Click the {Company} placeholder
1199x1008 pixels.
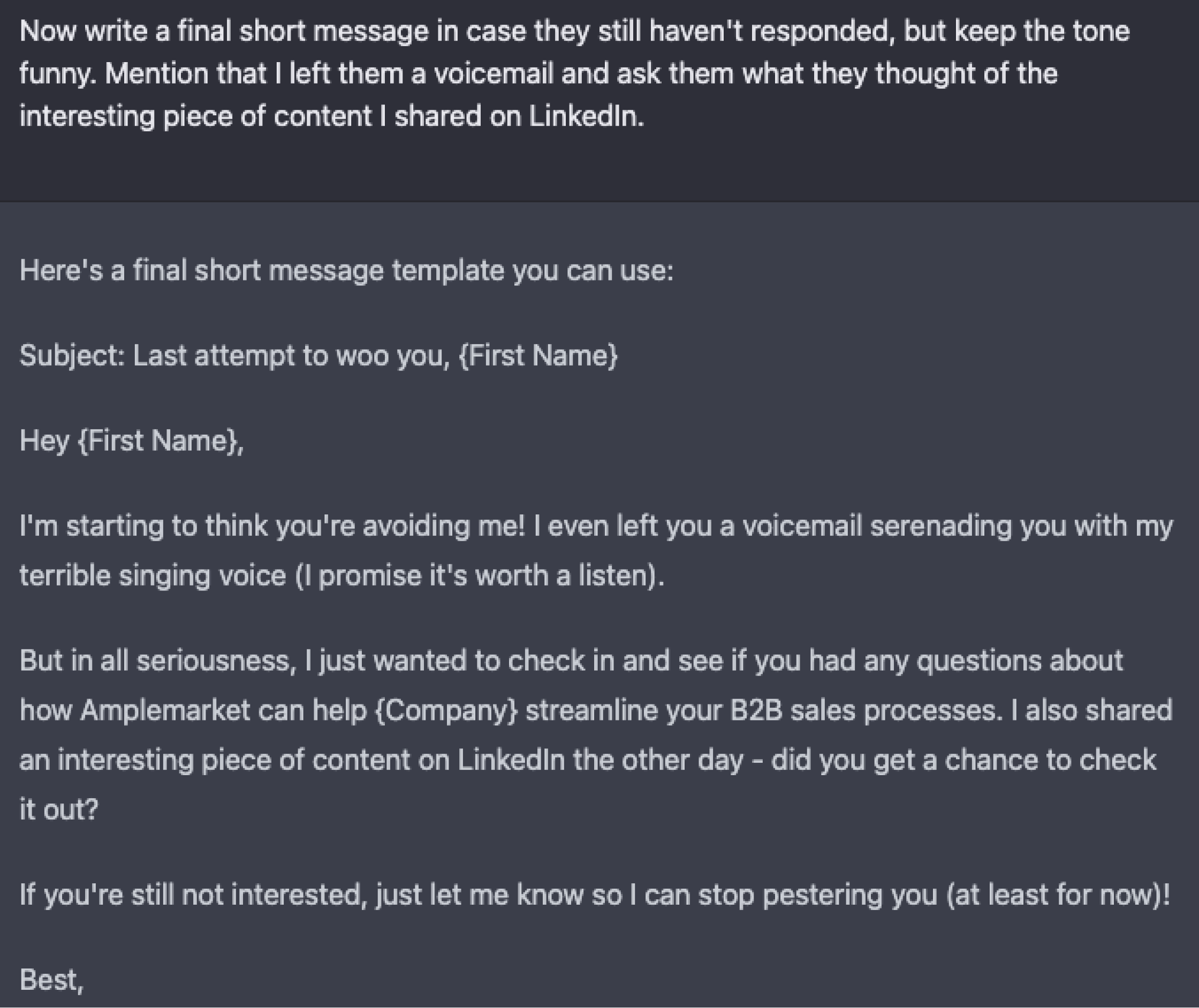coord(446,710)
